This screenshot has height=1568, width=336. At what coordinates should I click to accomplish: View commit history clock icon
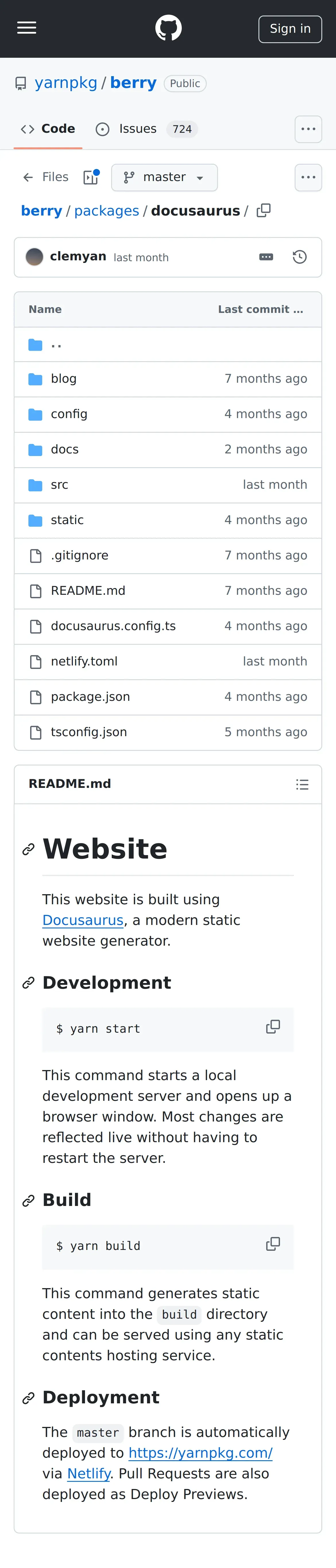(300, 257)
